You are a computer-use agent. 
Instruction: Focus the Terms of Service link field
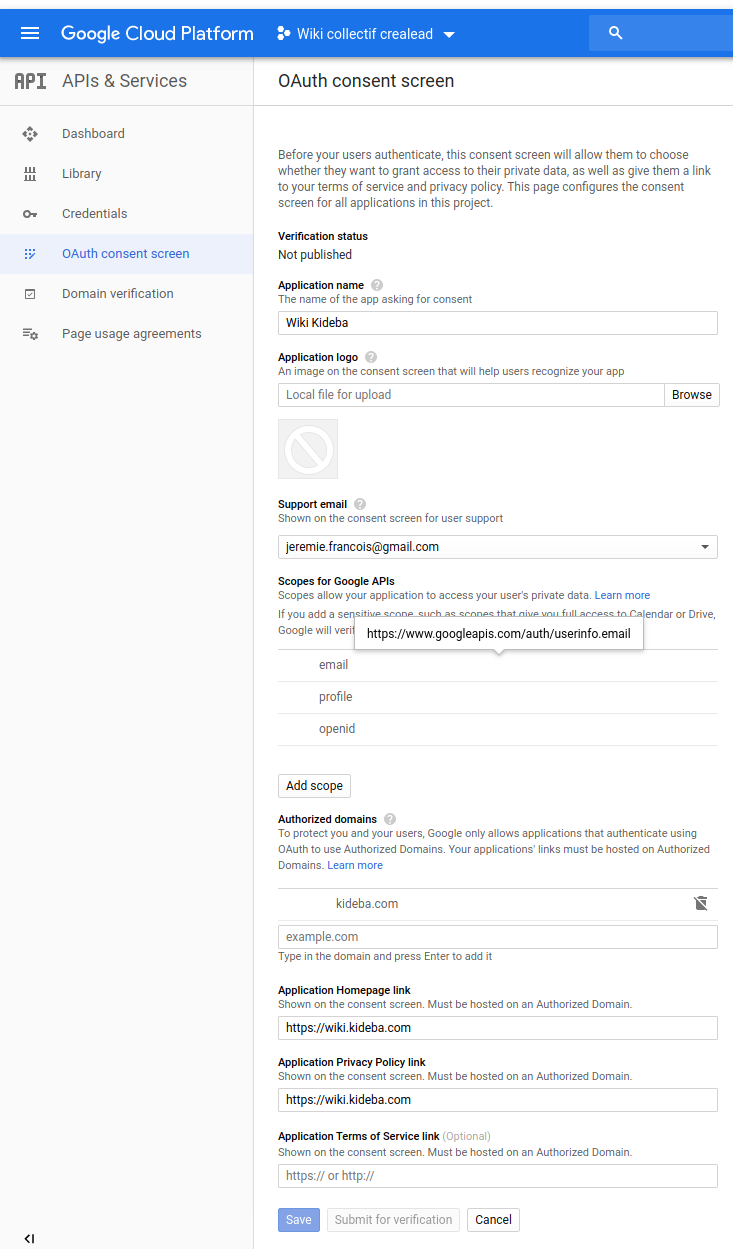498,1176
